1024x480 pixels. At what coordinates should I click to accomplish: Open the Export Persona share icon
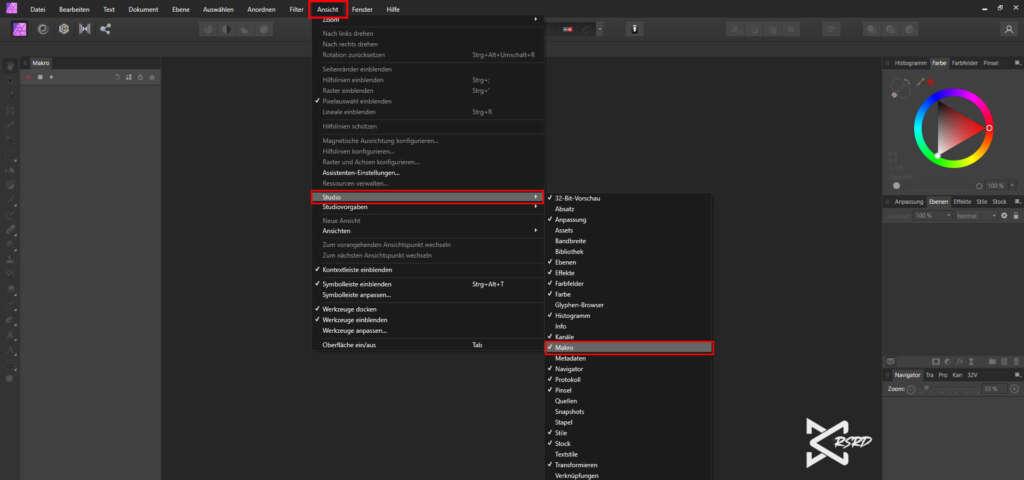point(106,29)
